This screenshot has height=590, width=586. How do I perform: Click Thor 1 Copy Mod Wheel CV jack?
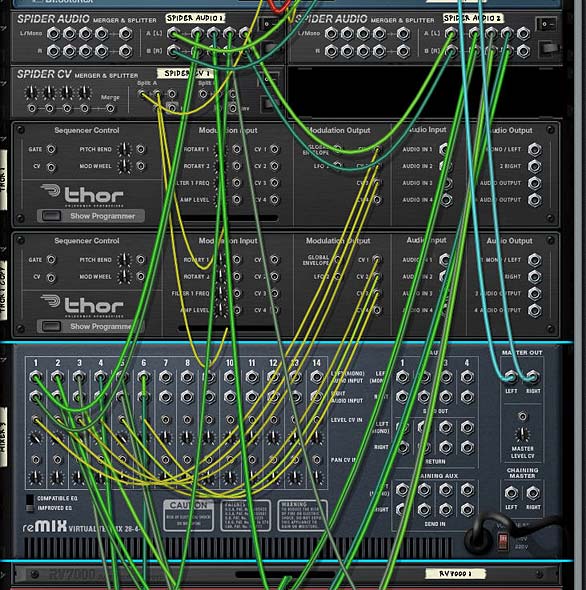[141, 277]
